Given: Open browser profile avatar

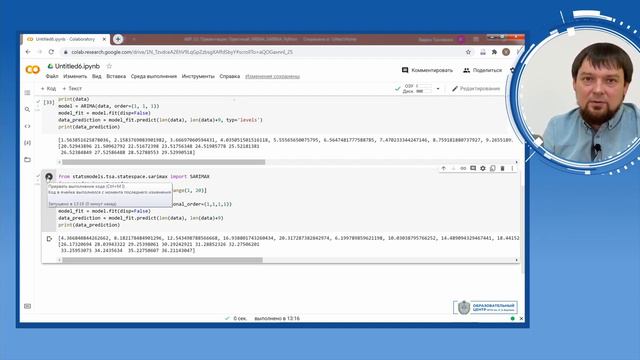Looking at the screenshot, I should (506, 52).
